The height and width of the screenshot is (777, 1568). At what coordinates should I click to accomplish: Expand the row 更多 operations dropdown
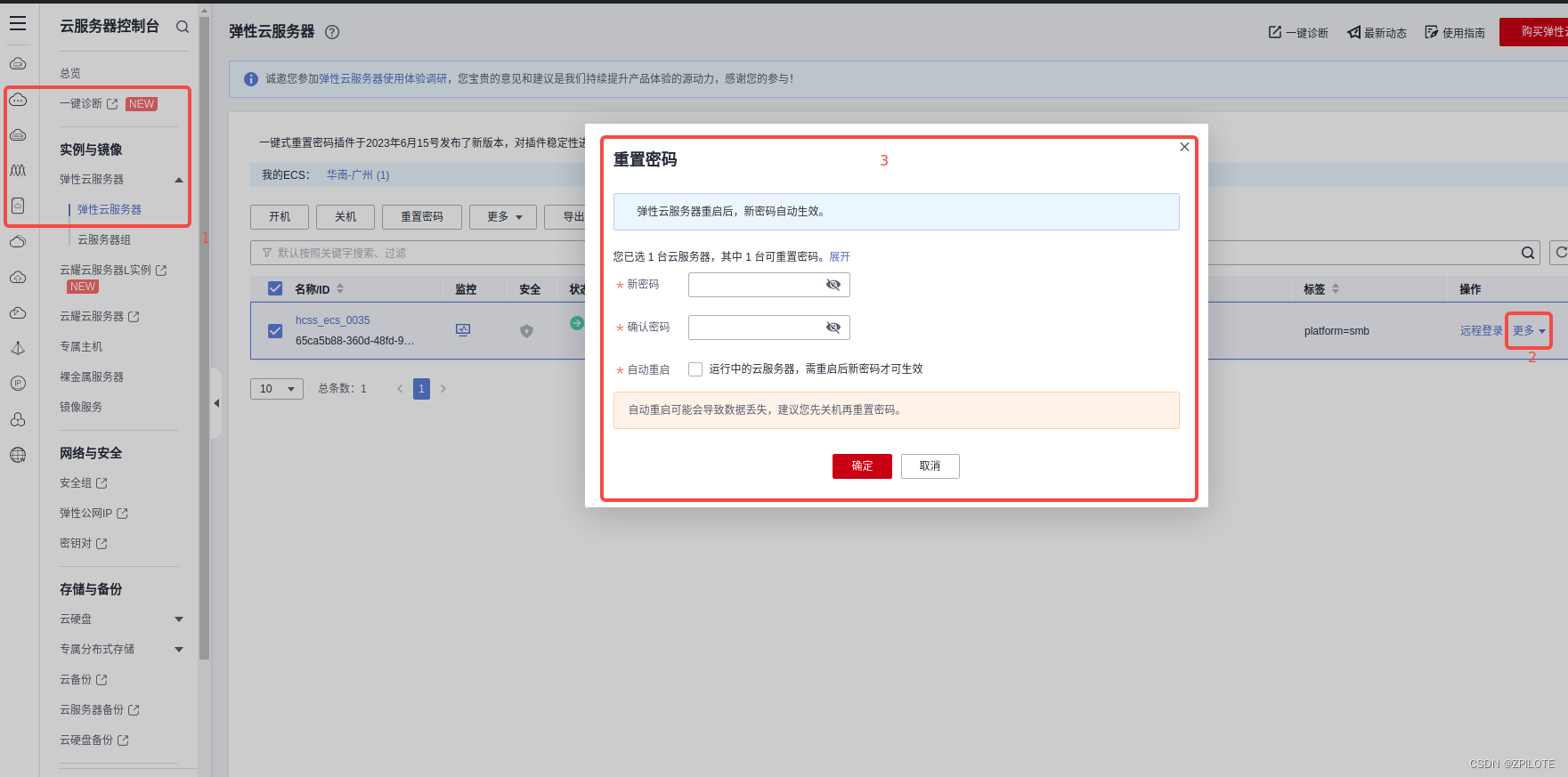1529,330
